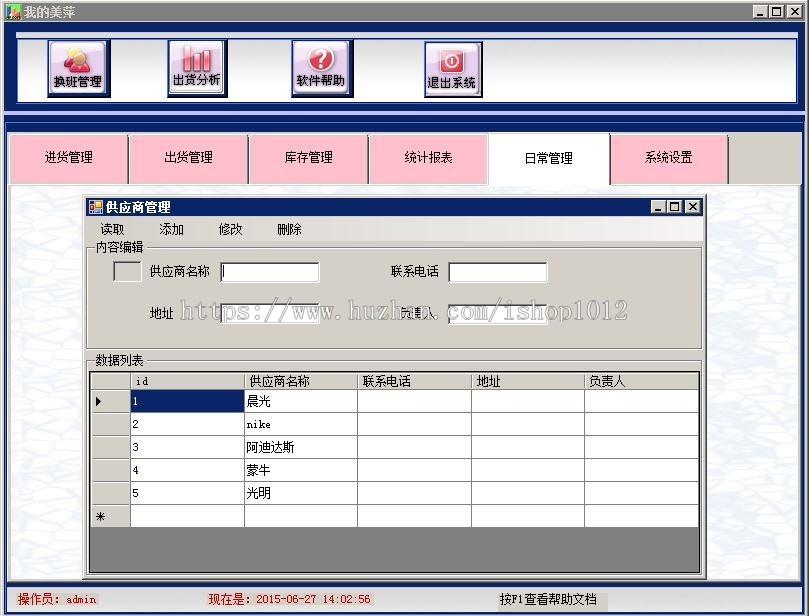Select the 日常管理 tab
The height and width of the screenshot is (616, 809).
tap(548, 158)
